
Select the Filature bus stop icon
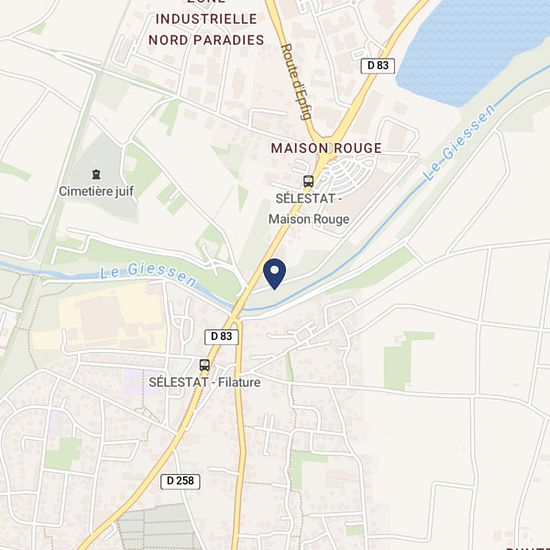pyautogui.click(x=204, y=365)
